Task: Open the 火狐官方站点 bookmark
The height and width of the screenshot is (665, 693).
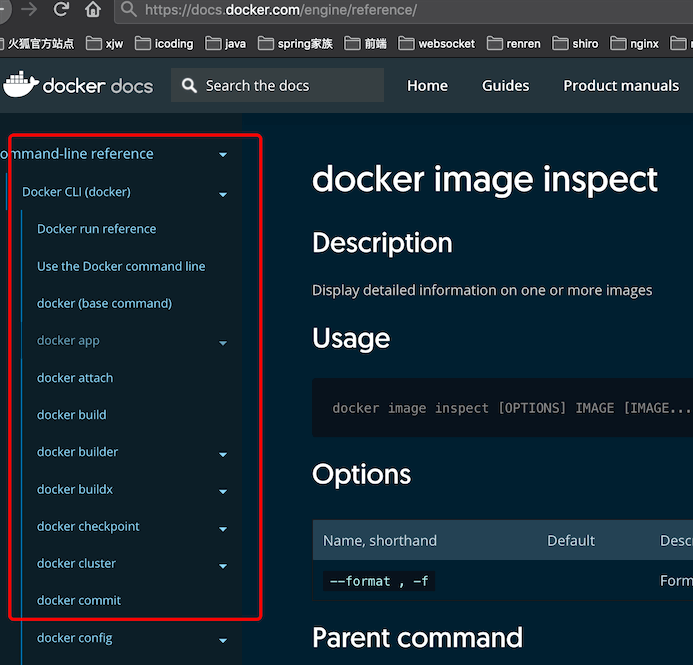Action: click(37, 43)
